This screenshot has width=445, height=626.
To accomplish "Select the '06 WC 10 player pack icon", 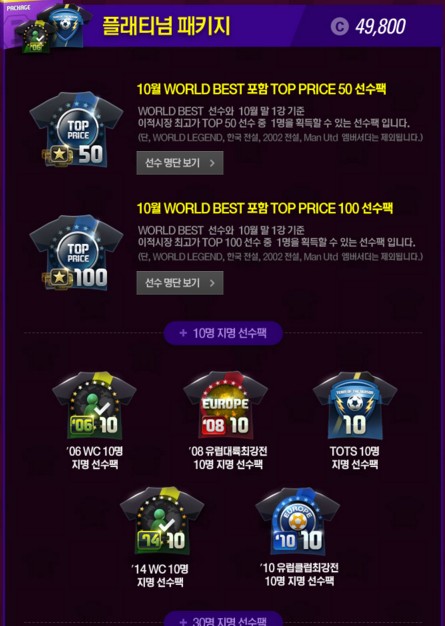I will point(94,406).
